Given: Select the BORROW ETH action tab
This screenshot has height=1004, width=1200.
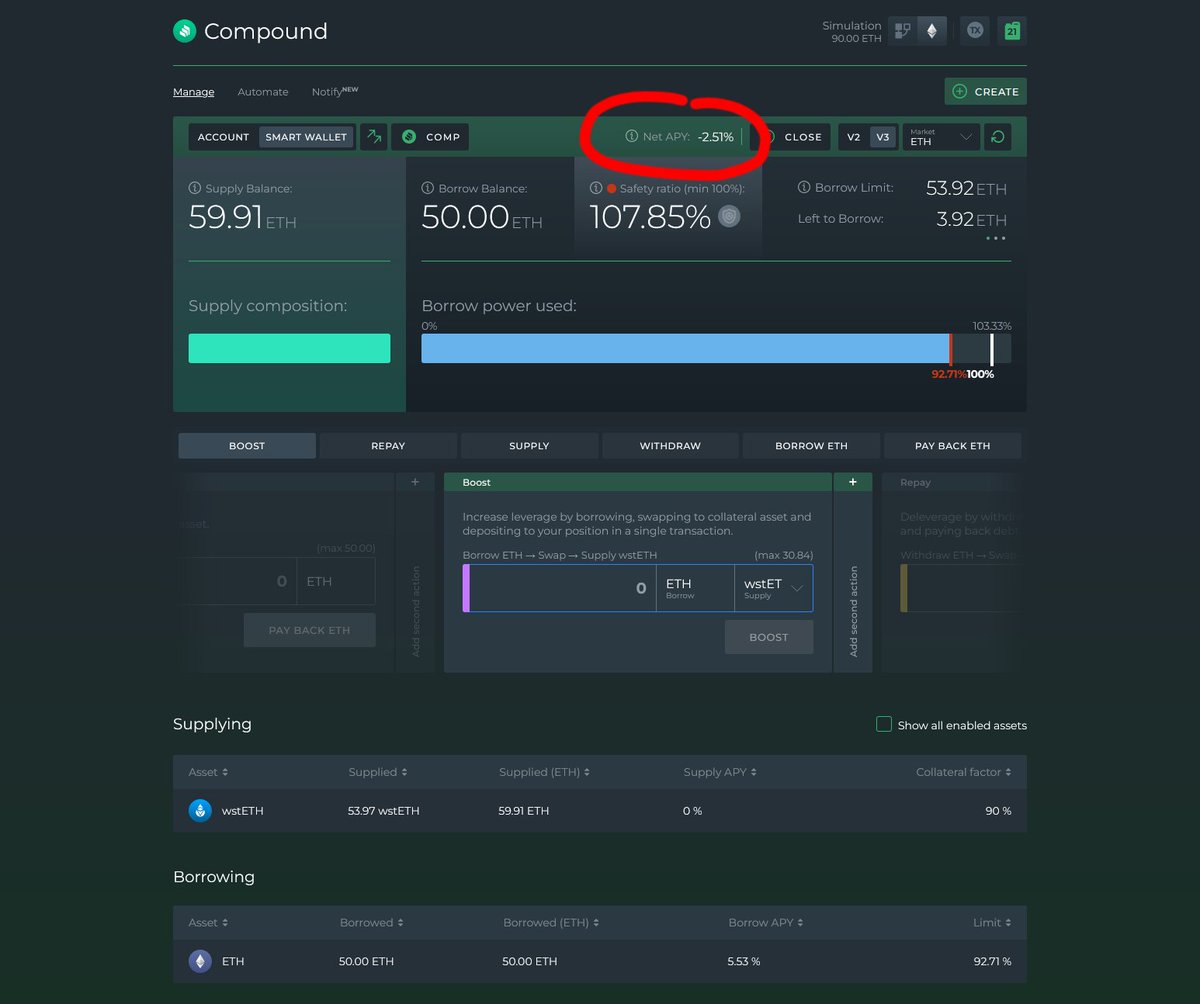Looking at the screenshot, I should (x=811, y=446).
